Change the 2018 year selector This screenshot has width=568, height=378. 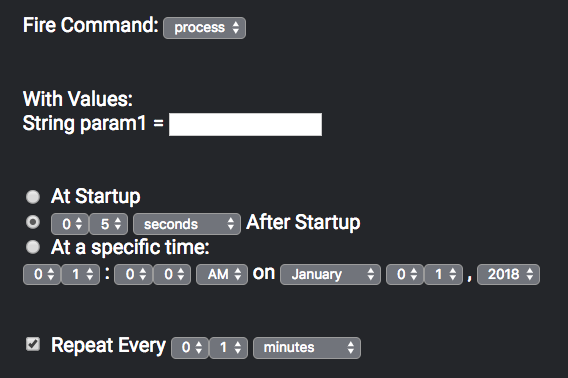tap(509, 274)
